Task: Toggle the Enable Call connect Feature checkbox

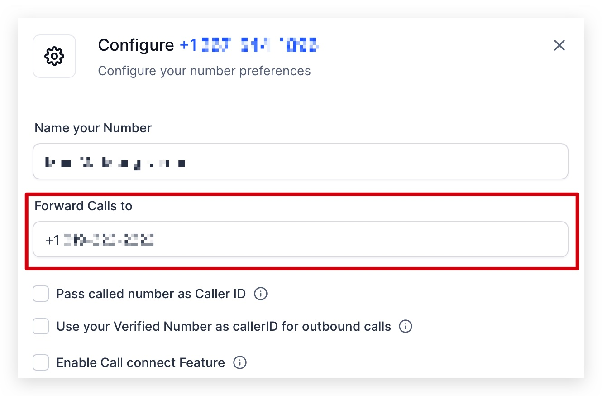Action: pos(41,363)
